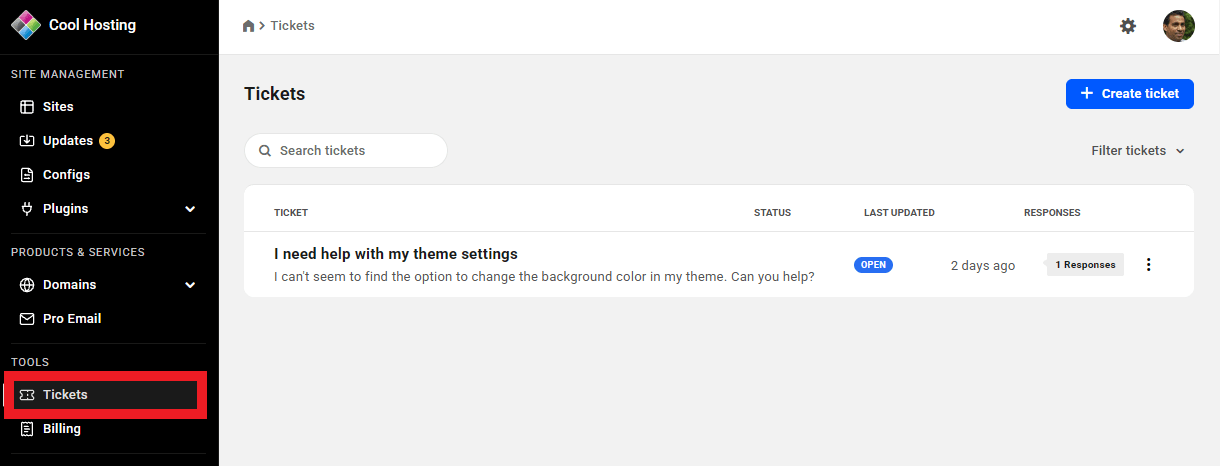Click the STATUS column header

[x=772, y=213]
